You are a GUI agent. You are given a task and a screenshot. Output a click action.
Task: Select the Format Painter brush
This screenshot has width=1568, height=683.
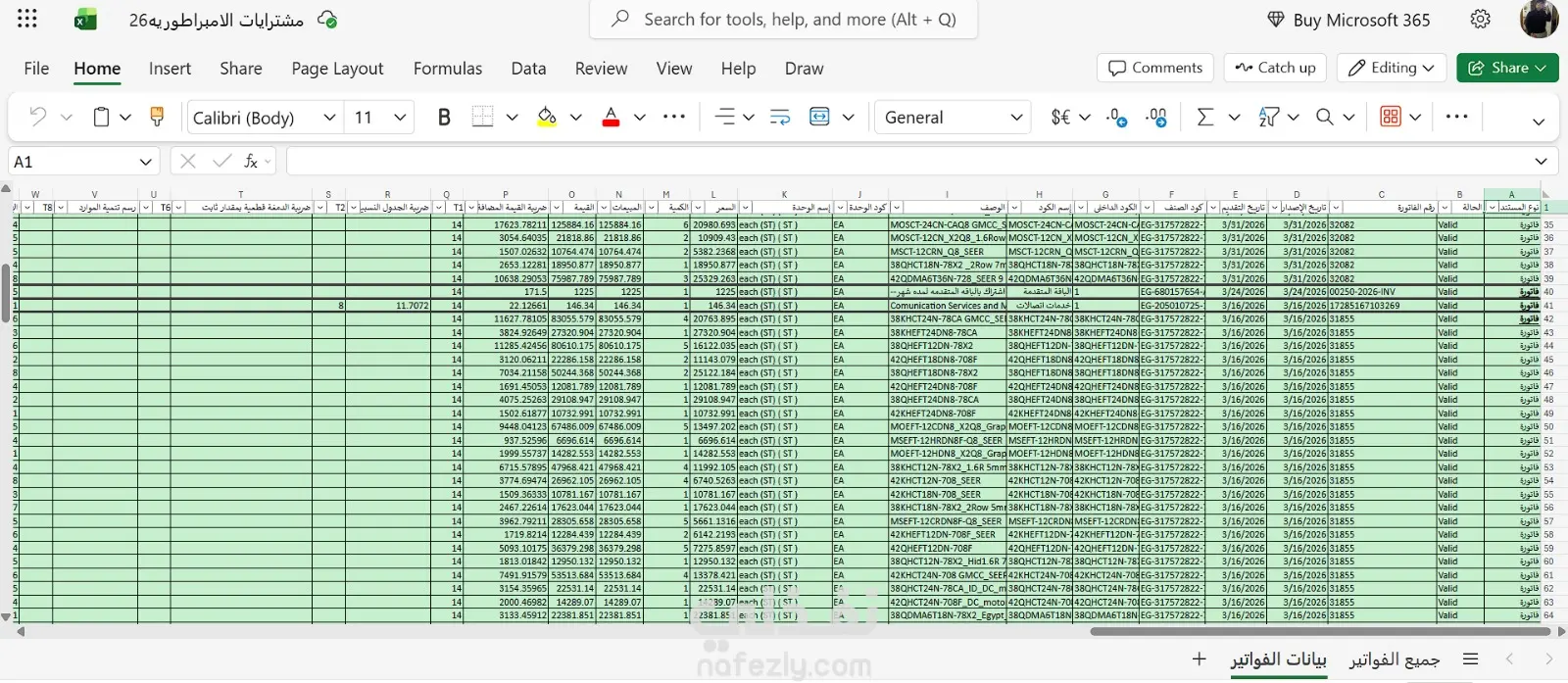click(157, 117)
